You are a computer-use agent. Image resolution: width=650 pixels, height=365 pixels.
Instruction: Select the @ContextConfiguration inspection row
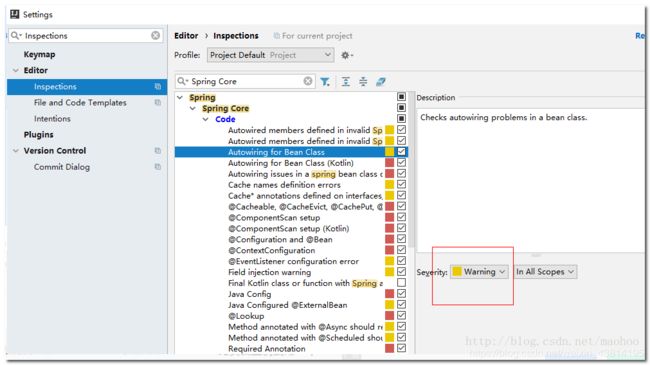(272, 250)
